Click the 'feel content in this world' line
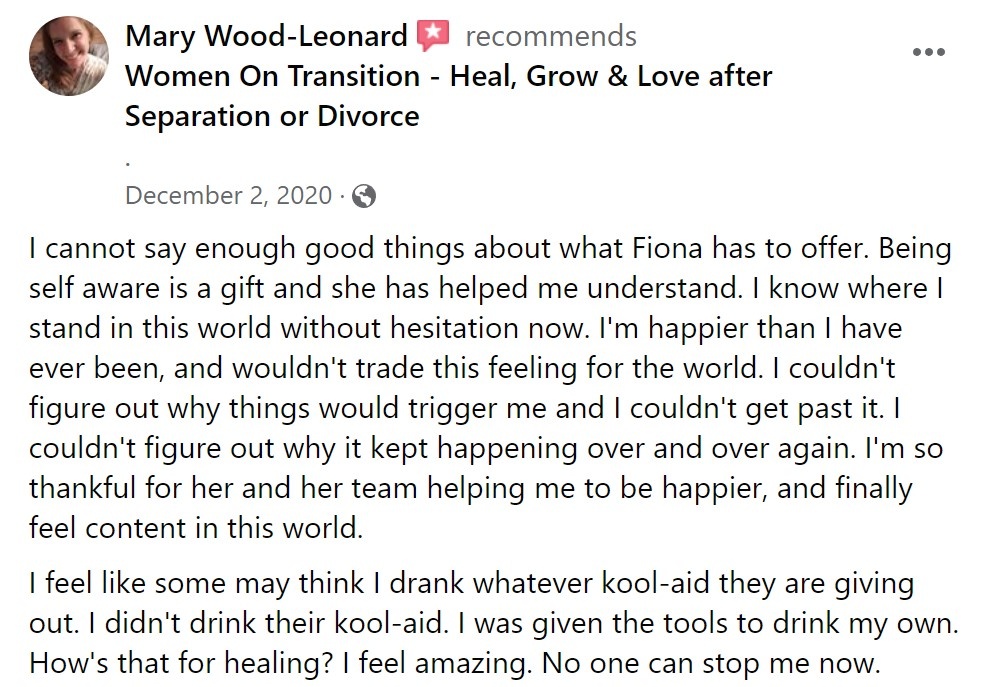This screenshot has height=687, width=991. coord(196,528)
